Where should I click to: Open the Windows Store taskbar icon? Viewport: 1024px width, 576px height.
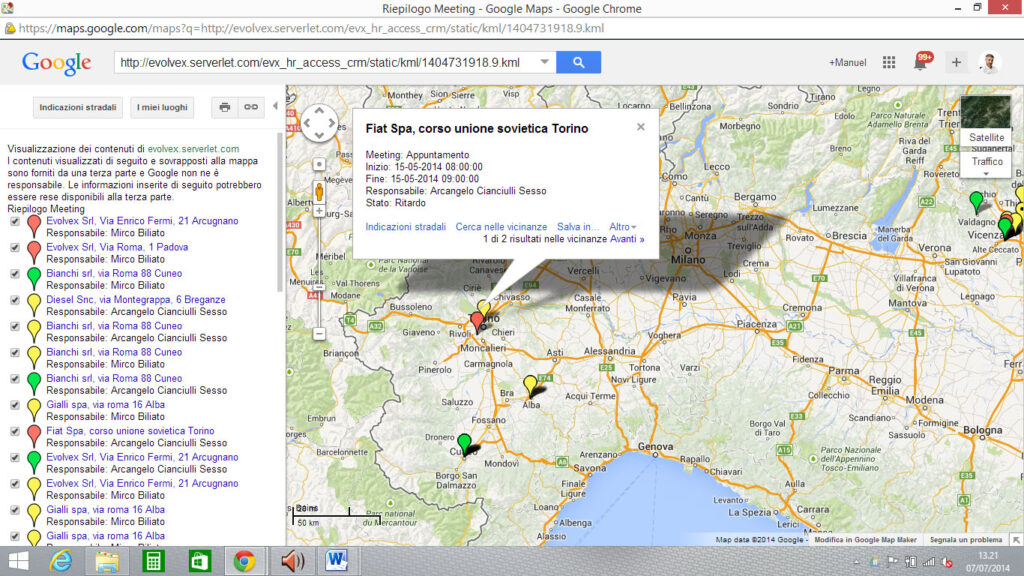tap(199, 561)
